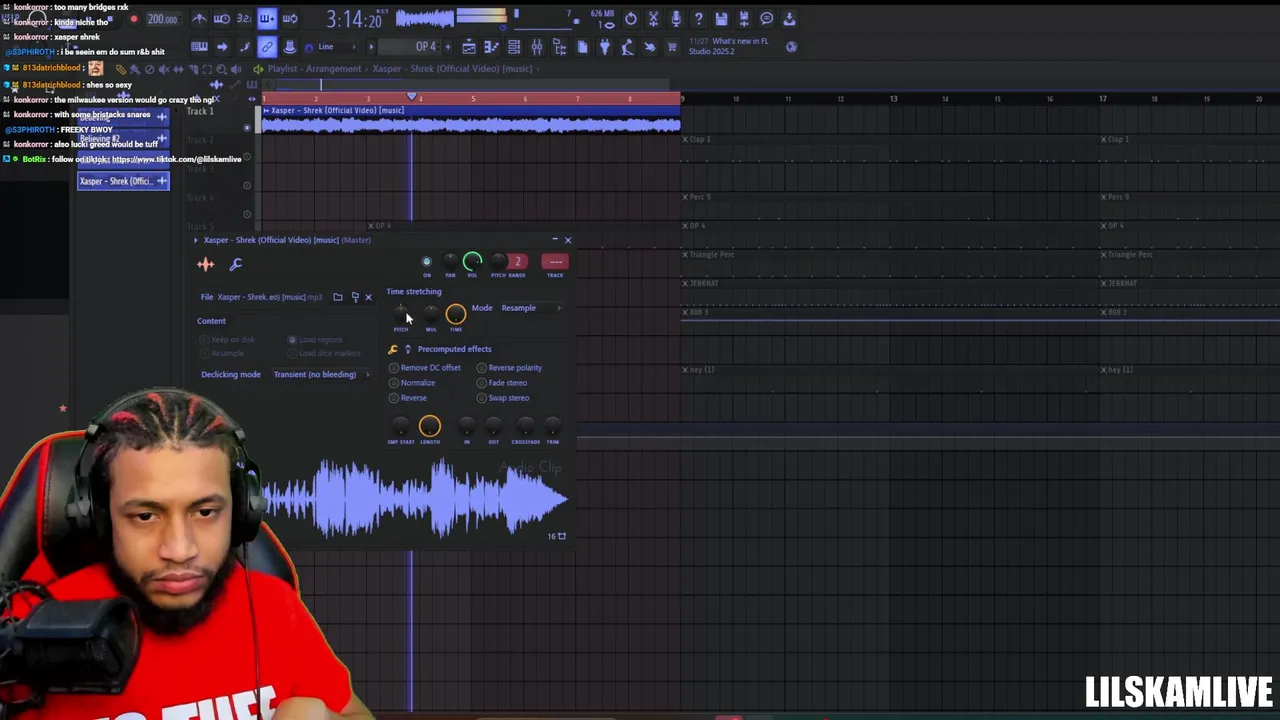Open the red TRACK mixer selector
Screen dimensions: 1280x720
[555, 262]
